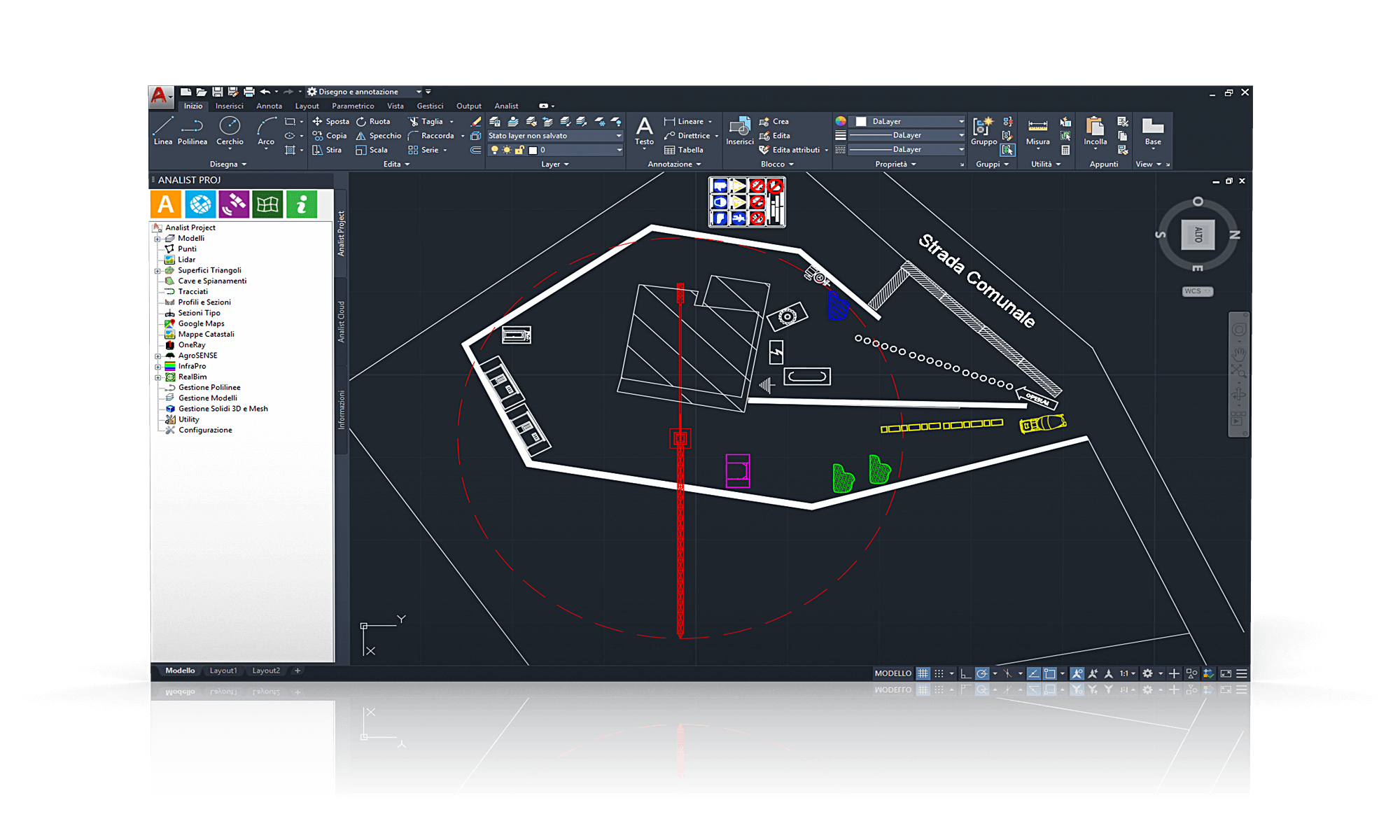The image size is (1400, 840).
Task: Select Google Maps in project tree
Action: coord(201,324)
